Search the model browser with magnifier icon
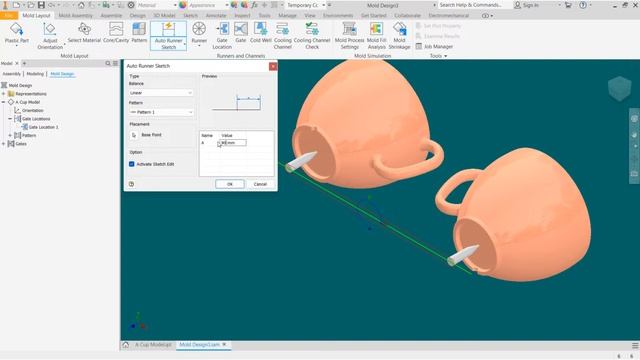Screen dimensions: 640x360 click(x=108, y=63)
